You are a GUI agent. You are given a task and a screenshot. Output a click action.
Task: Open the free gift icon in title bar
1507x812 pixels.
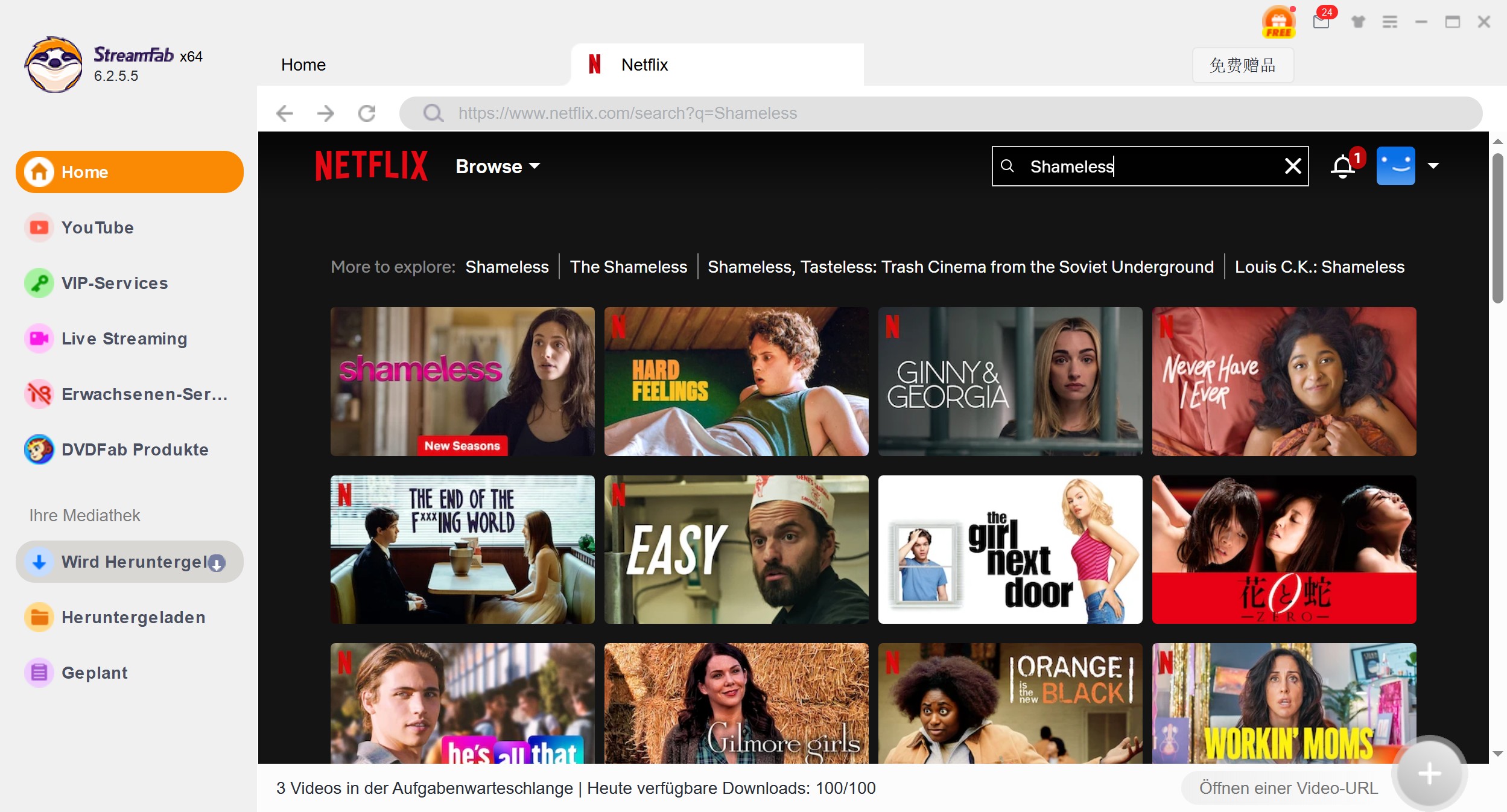(1278, 22)
